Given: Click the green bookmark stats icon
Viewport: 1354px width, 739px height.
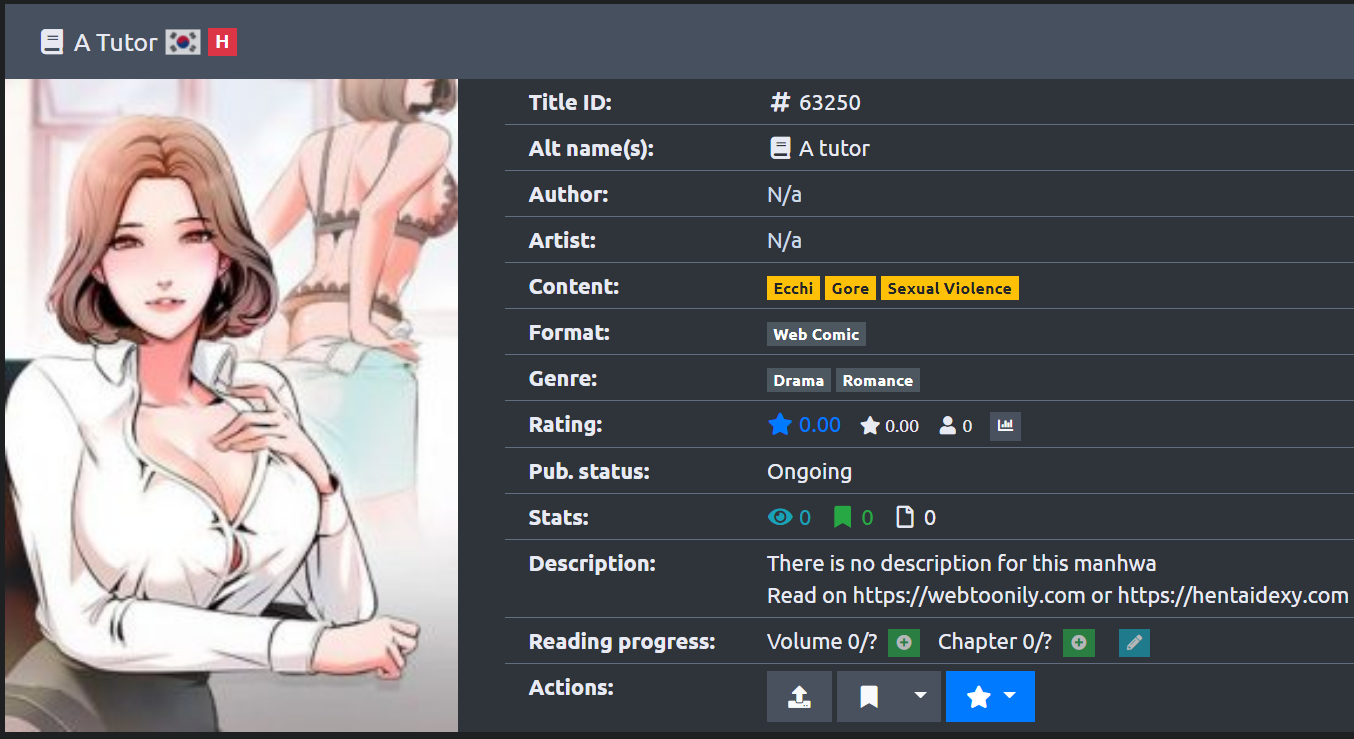Looking at the screenshot, I should pos(842,517).
